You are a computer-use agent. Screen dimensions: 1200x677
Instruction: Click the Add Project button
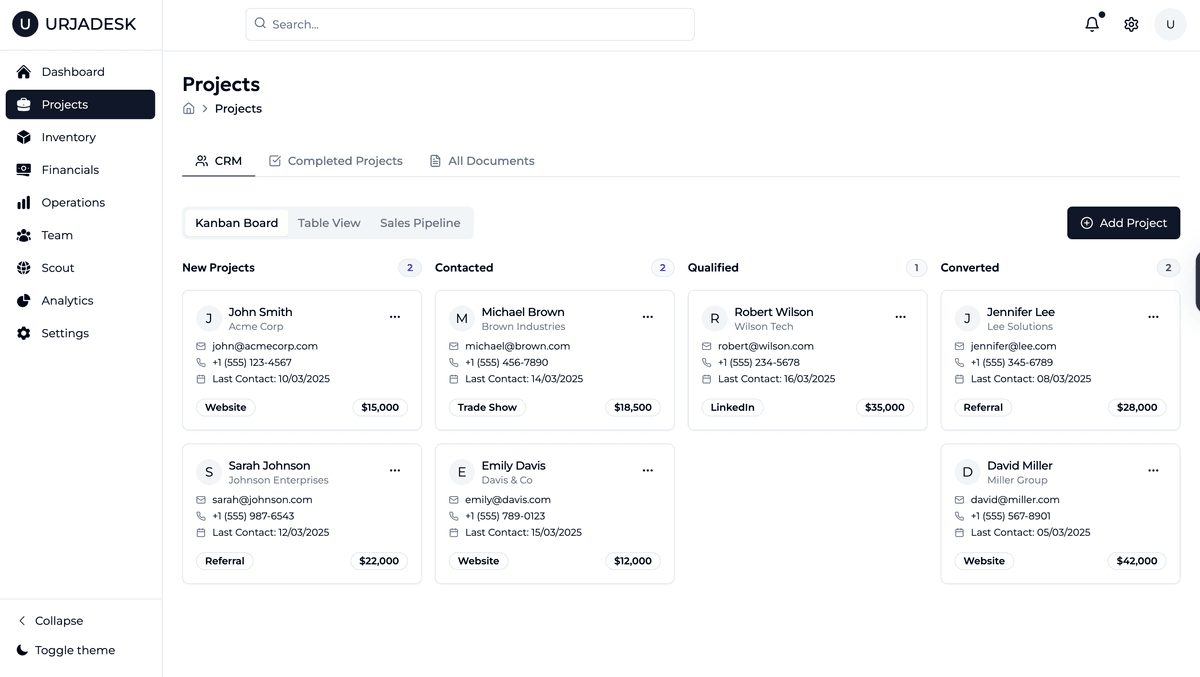pos(1123,222)
